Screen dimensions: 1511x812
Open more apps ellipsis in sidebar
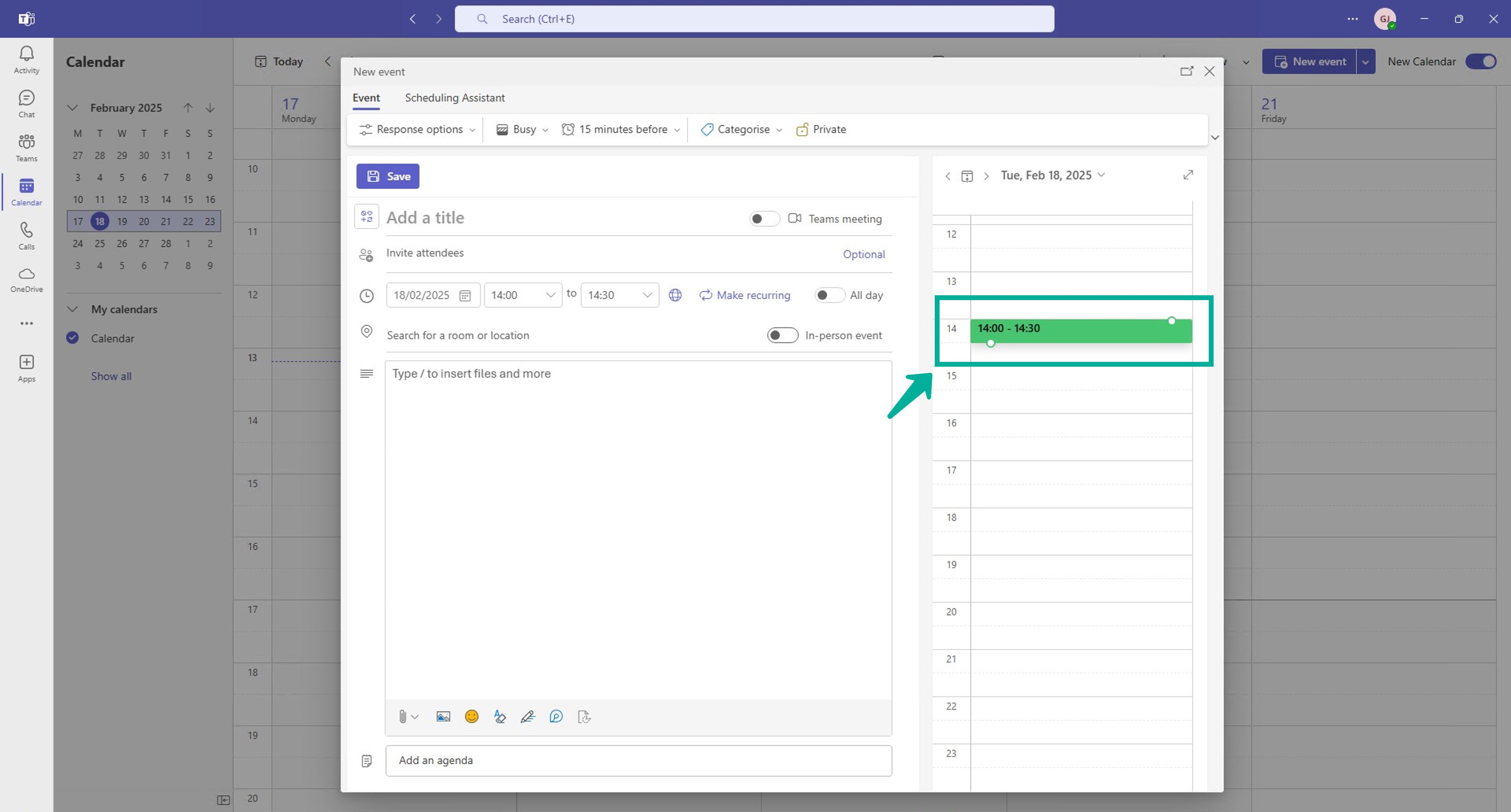point(26,323)
